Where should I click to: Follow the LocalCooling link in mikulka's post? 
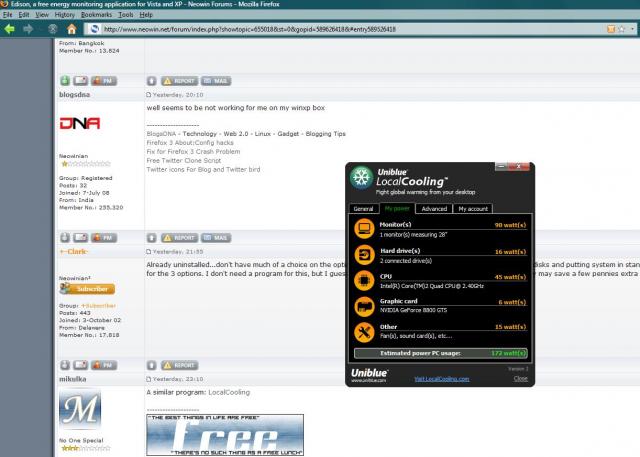click(x=229, y=393)
